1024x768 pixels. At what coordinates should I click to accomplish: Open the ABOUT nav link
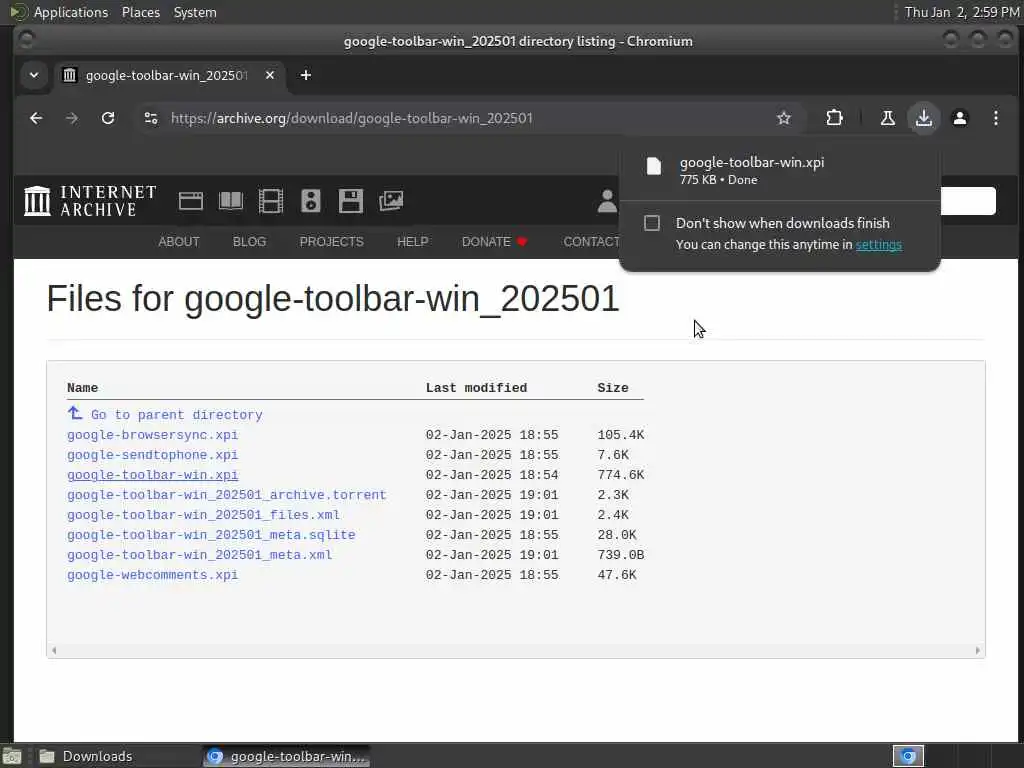[179, 242]
